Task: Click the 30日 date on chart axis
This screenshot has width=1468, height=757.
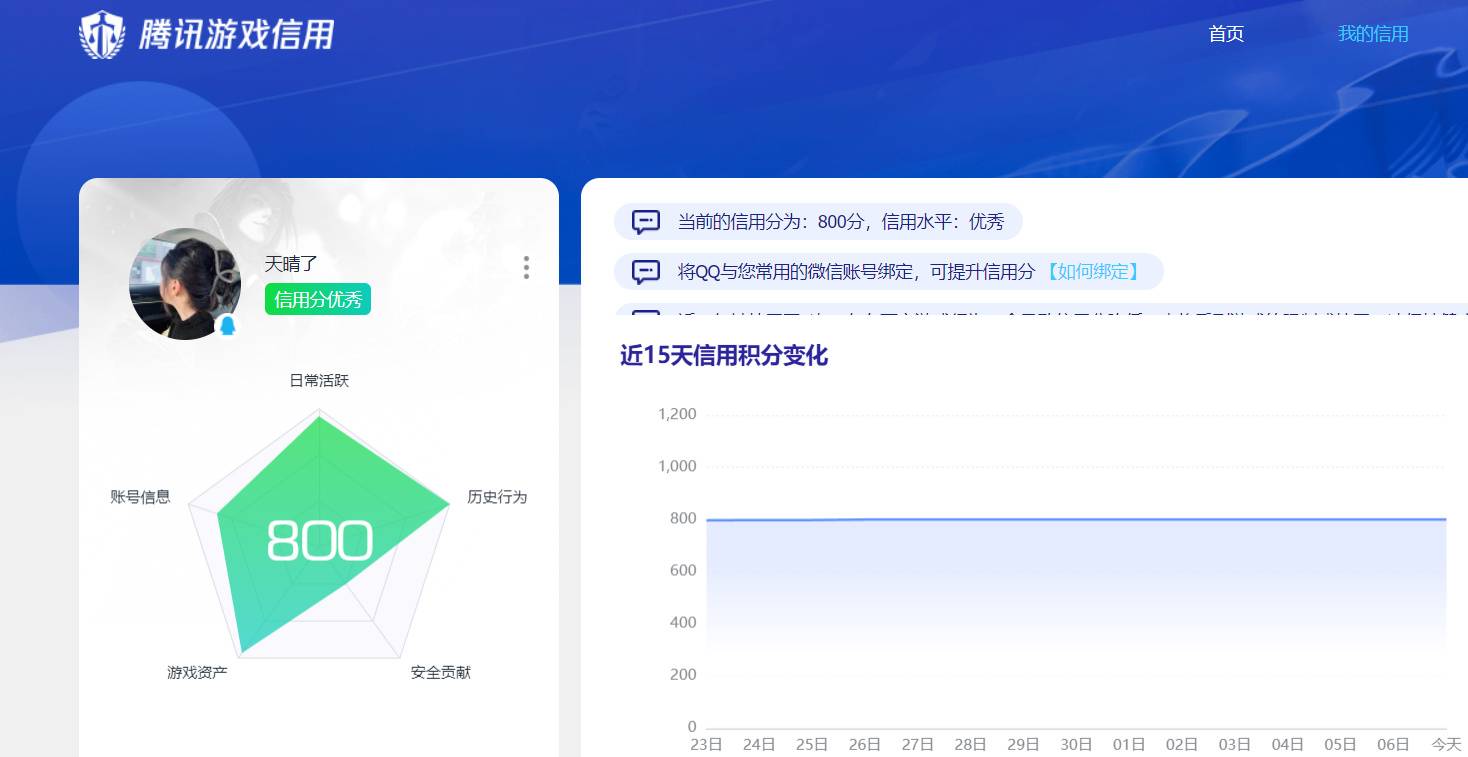Action: pyautogui.click(x=1076, y=744)
